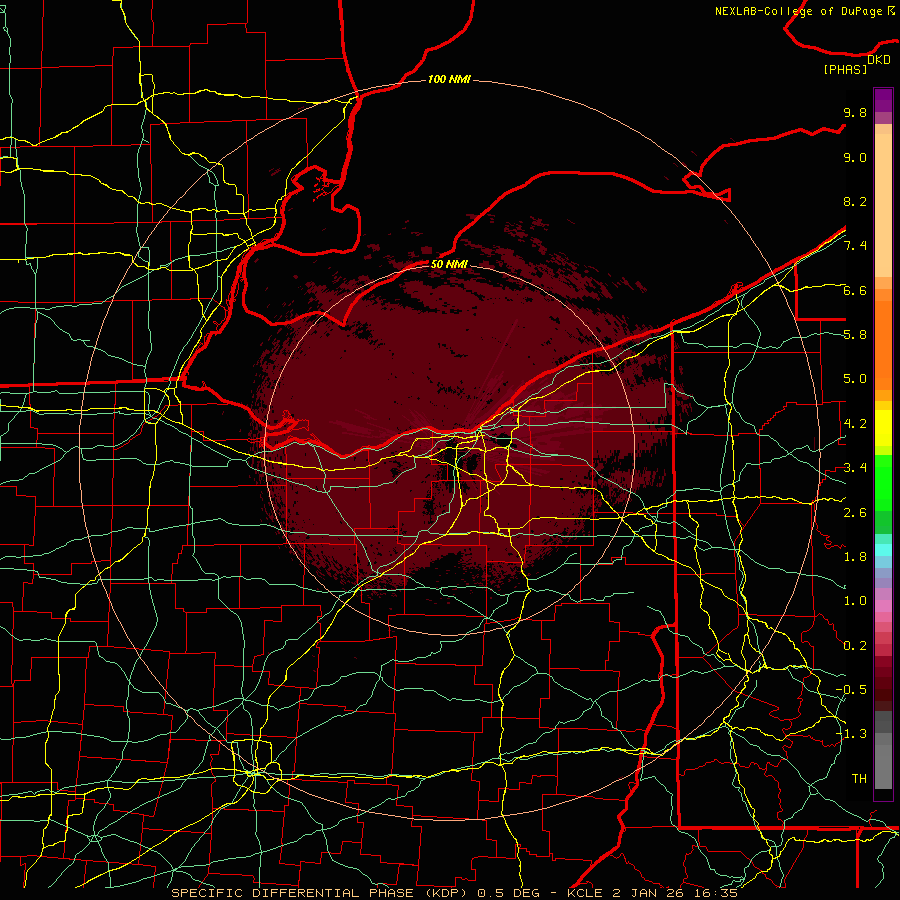Click the -0.5 color scale value
900x900 pixels.
click(x=851, y=689)
